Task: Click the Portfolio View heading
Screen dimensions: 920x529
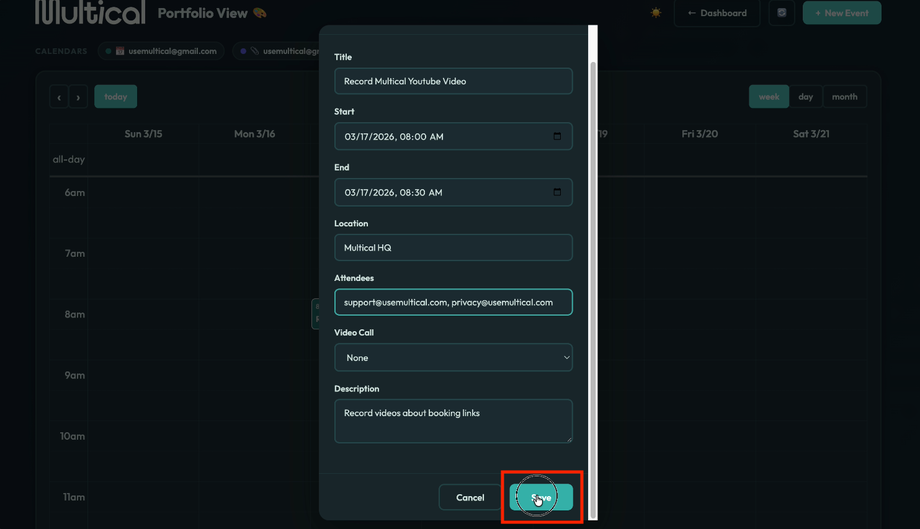Action: tap(202, 13)
